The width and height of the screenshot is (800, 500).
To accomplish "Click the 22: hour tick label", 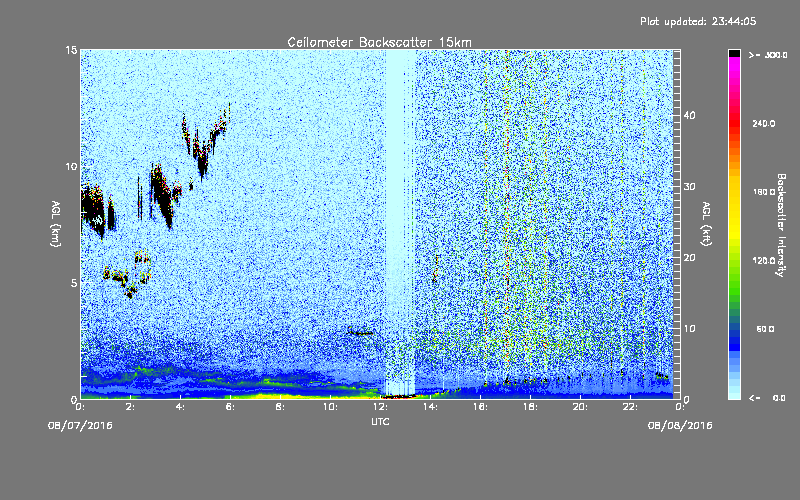I will [x=630, y=407].
